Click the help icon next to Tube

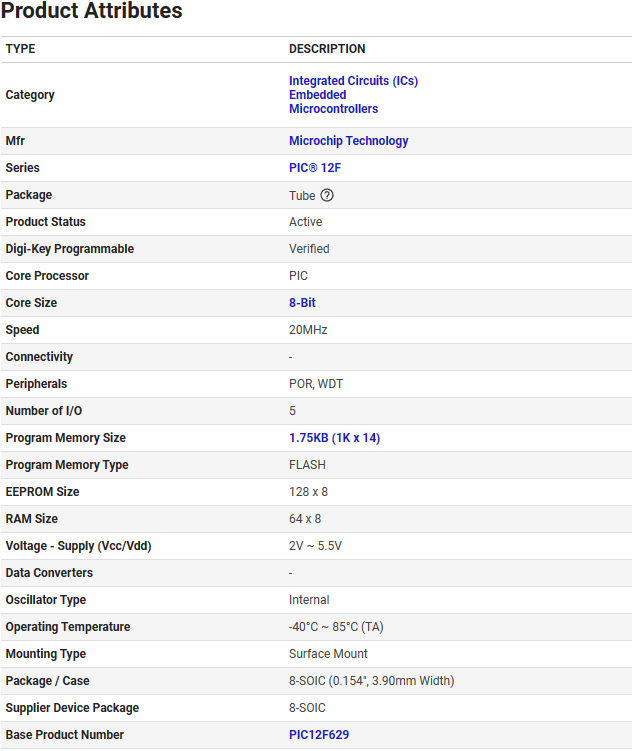pyautogui.click(x=327, y=195)
